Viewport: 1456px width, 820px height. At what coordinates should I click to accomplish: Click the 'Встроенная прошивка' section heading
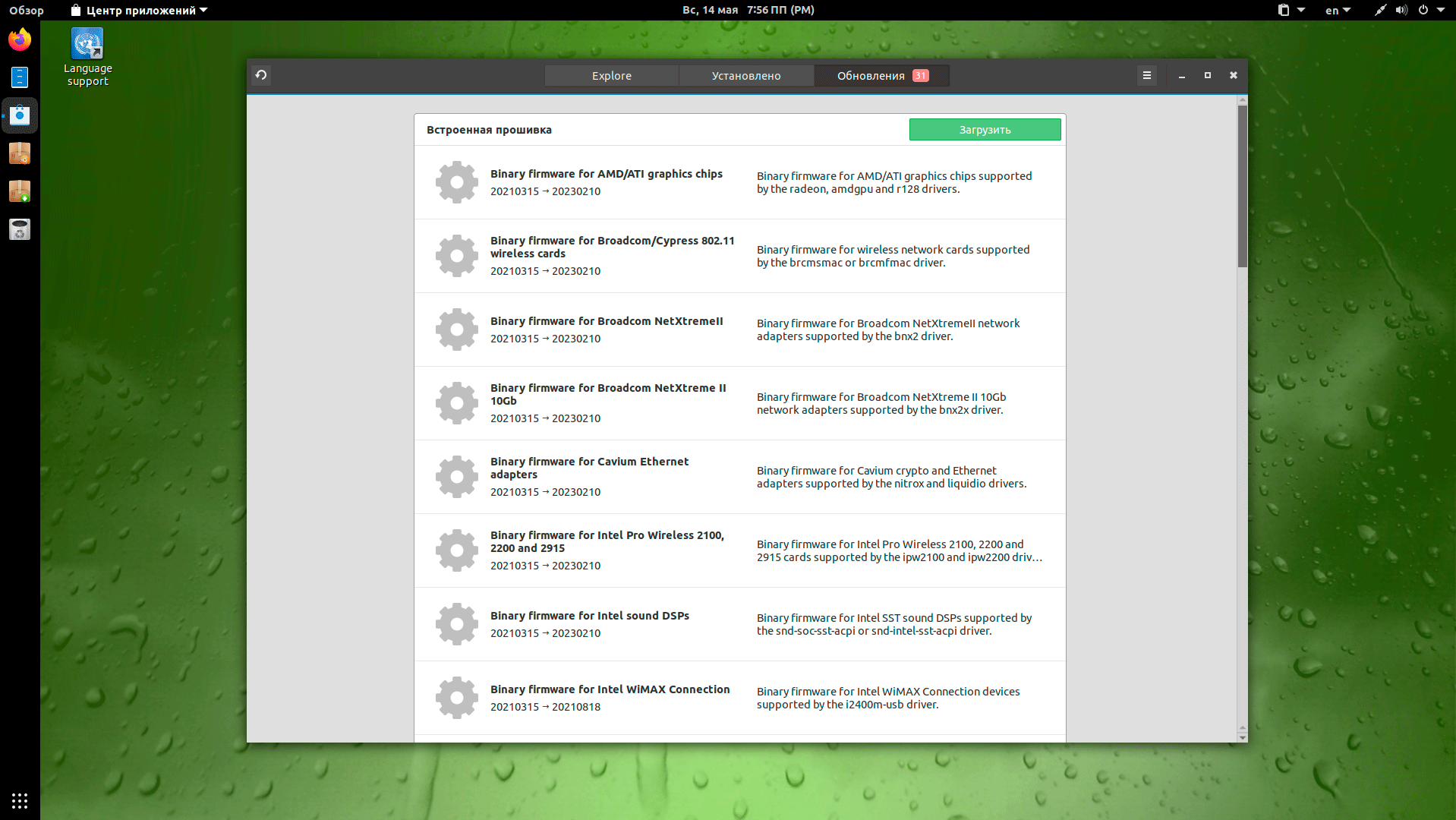489,130
